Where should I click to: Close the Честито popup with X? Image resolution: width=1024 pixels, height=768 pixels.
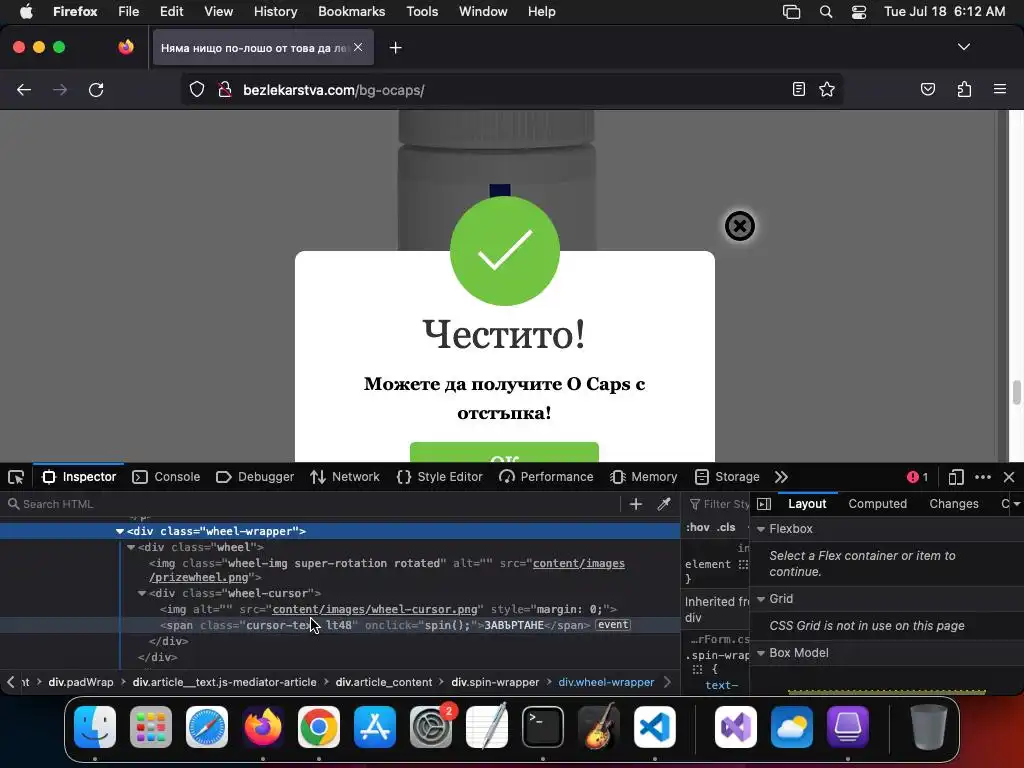[740, 226]
